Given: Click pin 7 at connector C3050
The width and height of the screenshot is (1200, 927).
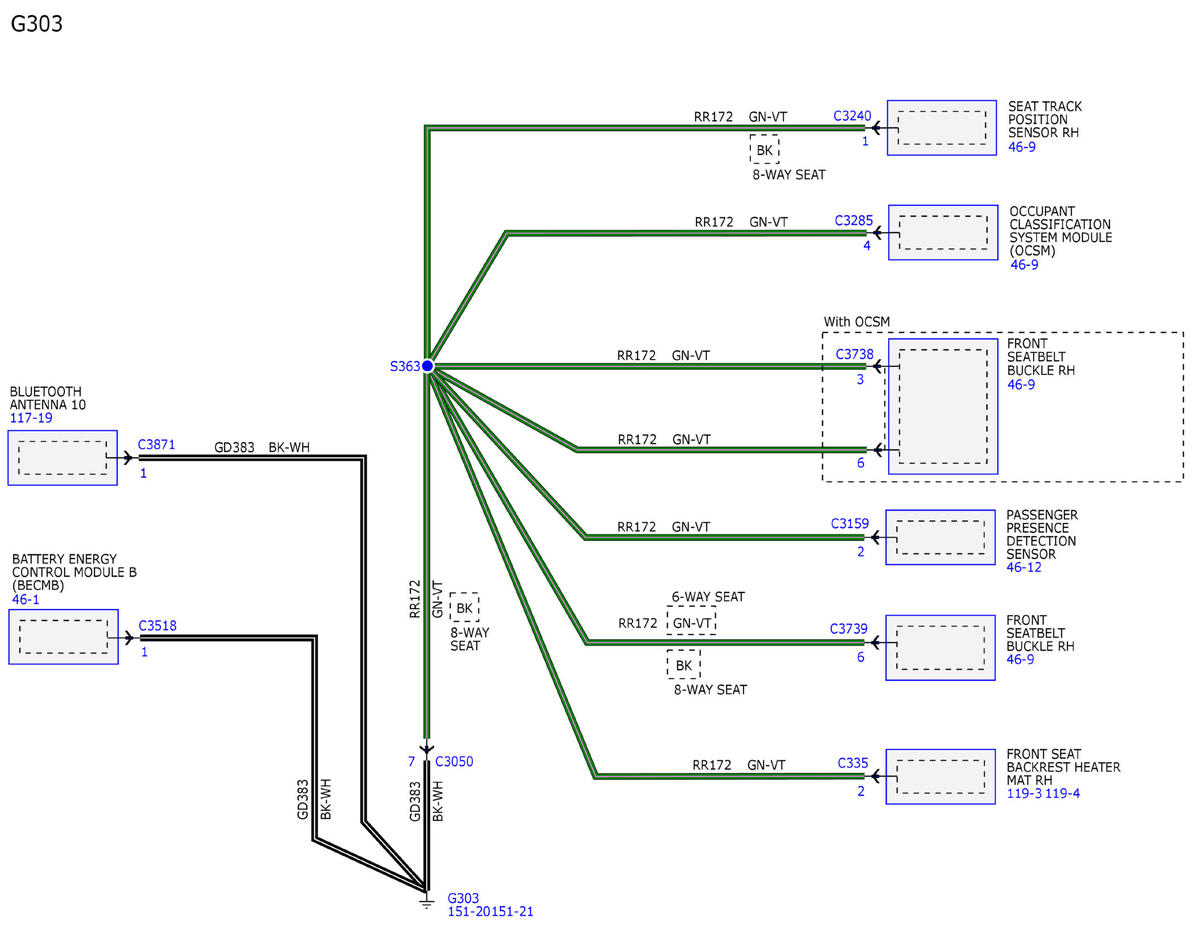Looking at the screenshot, I should [x=411, y=761].
